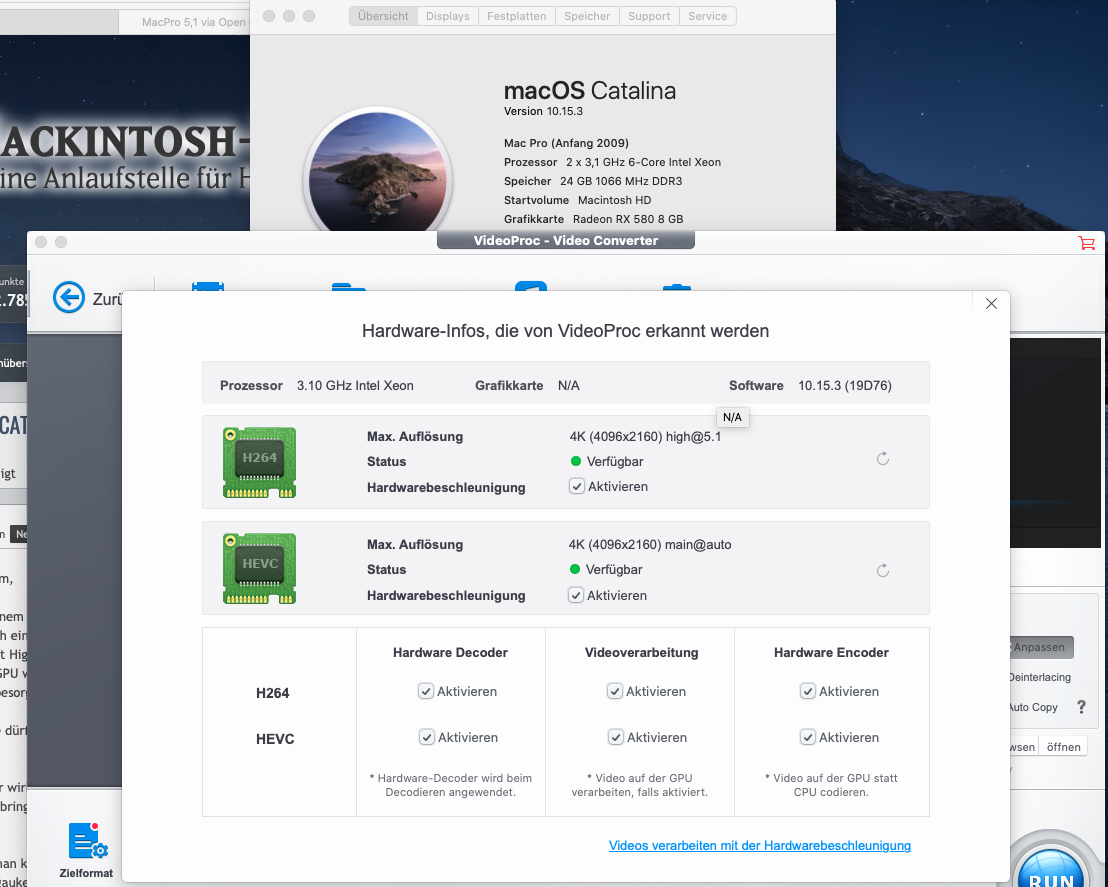Open the Displays tab

(x=447, y=16)
